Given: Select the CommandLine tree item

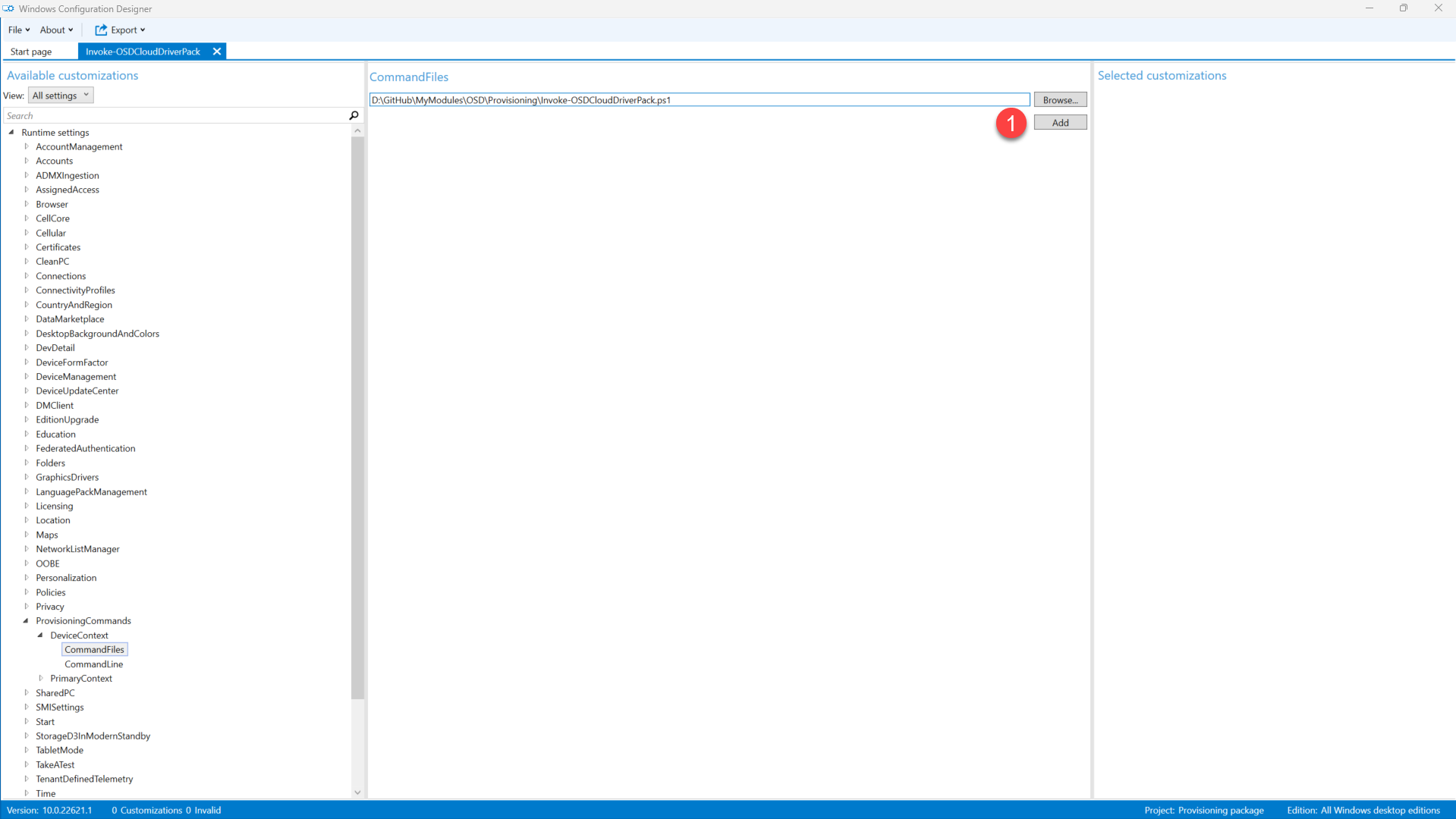Looking at the screenshot, I should click(x=93, y=664).
